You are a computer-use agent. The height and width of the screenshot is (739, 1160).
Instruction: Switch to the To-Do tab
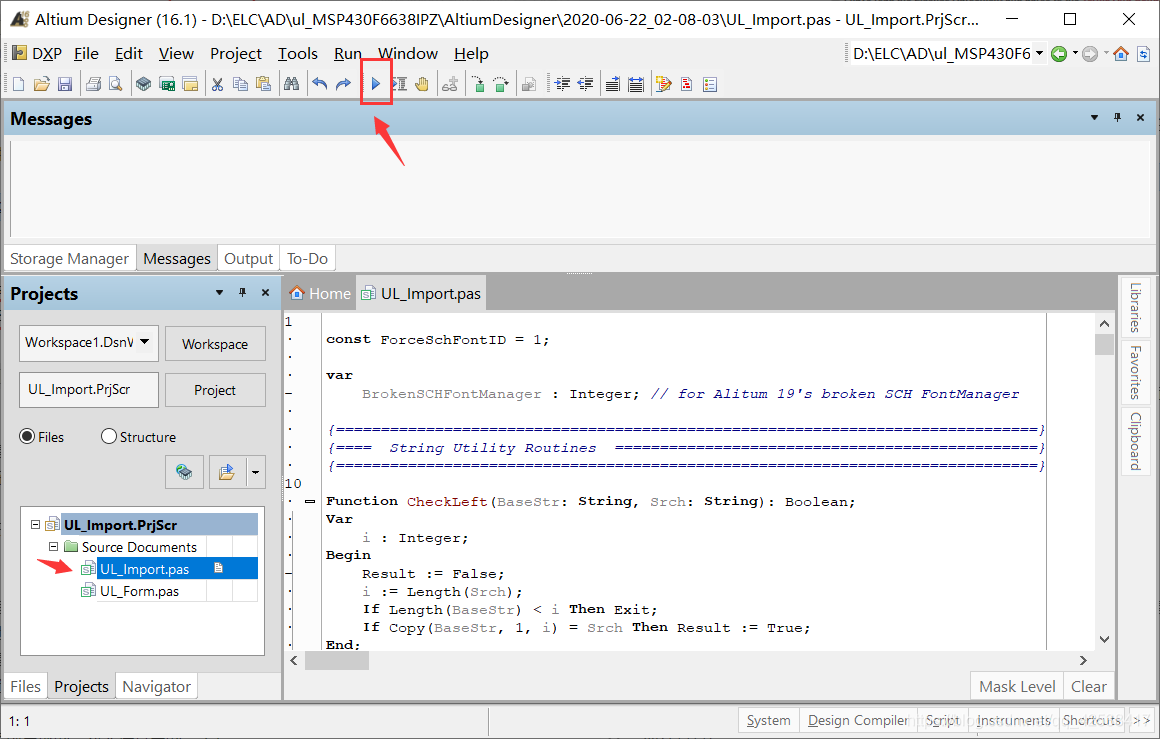pos(307,259)
